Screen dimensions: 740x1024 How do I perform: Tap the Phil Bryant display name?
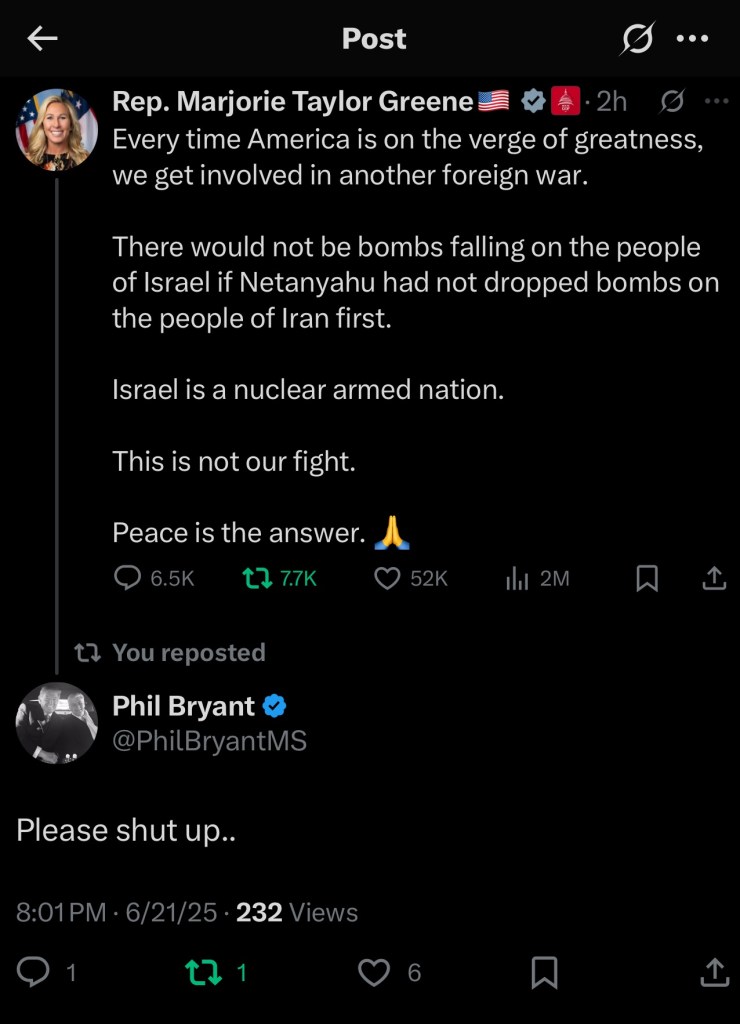tap(183, 706)
